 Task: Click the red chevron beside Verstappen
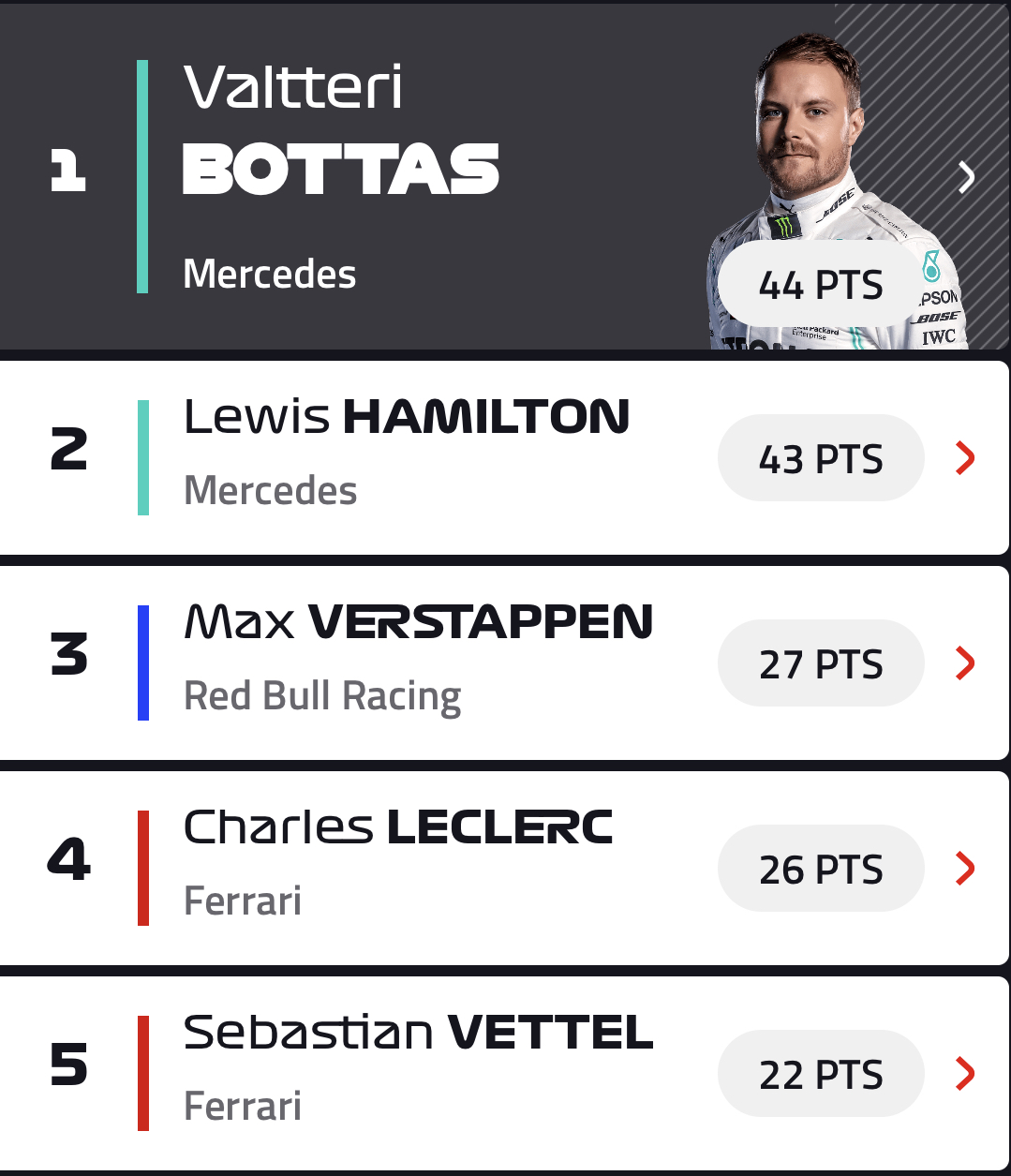[x=965, y=662]
